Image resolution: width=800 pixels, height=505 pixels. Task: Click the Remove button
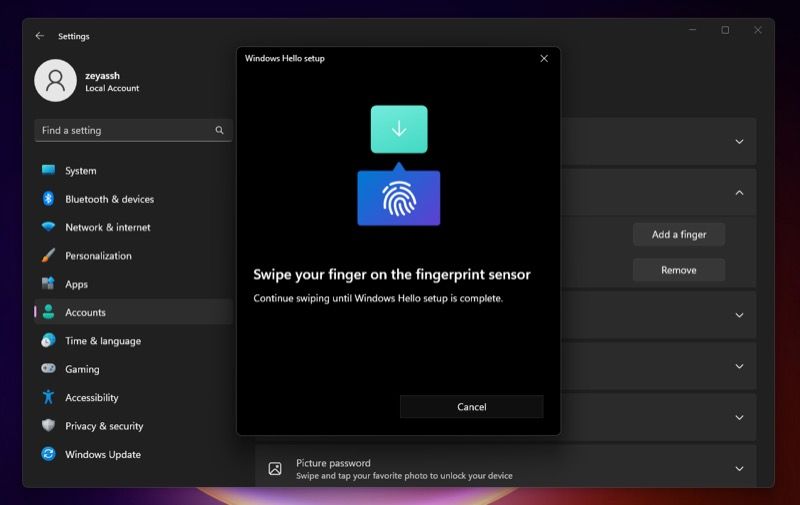[x=679, y=270]
